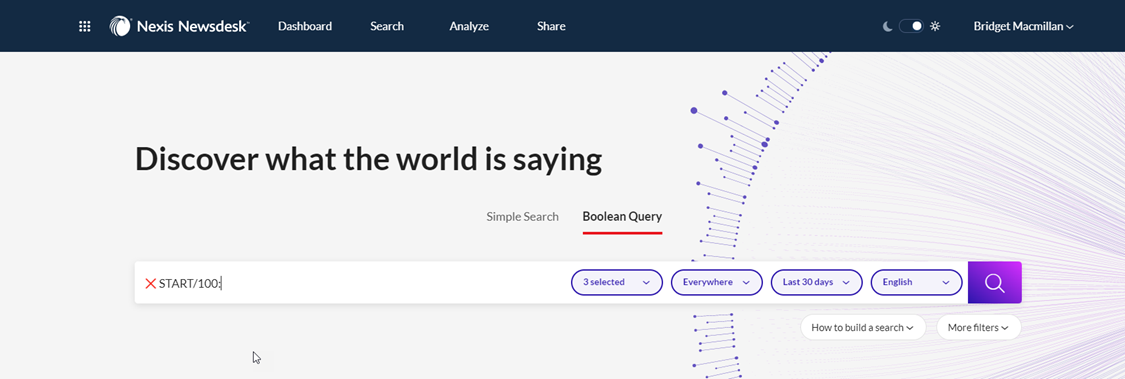Open the English language dropdown

tap(916, 282)
